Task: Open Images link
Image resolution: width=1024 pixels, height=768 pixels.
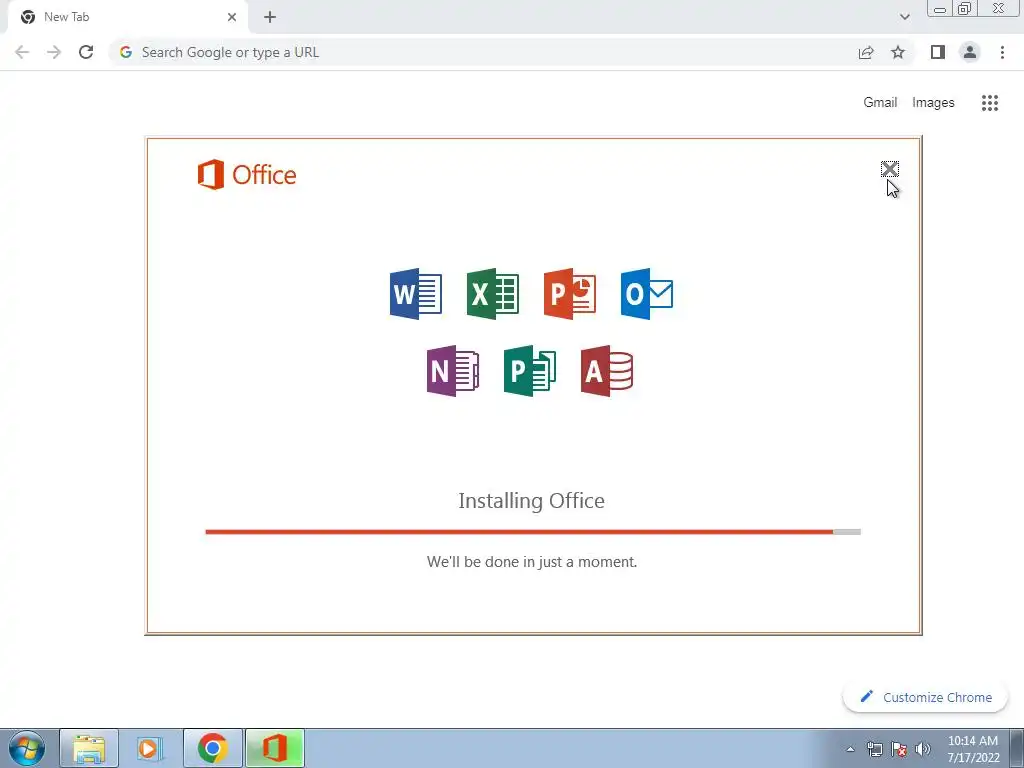Action: point(933,103)
